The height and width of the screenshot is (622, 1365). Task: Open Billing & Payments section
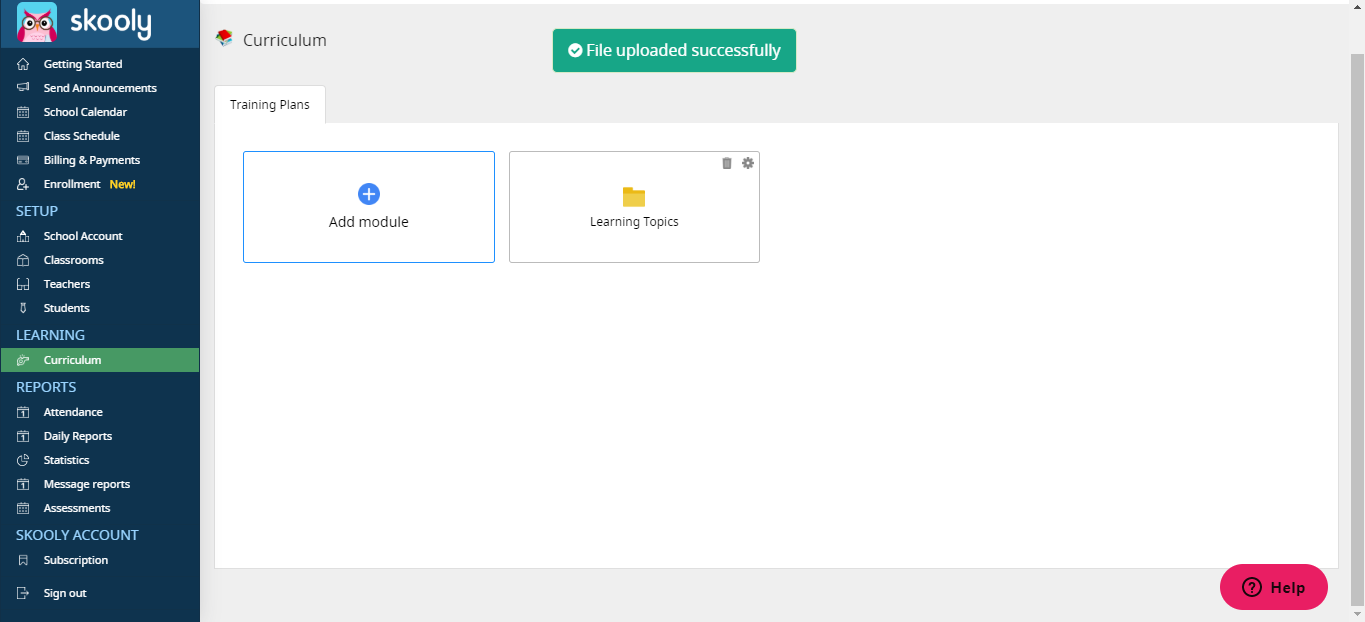tap(92, 160)
